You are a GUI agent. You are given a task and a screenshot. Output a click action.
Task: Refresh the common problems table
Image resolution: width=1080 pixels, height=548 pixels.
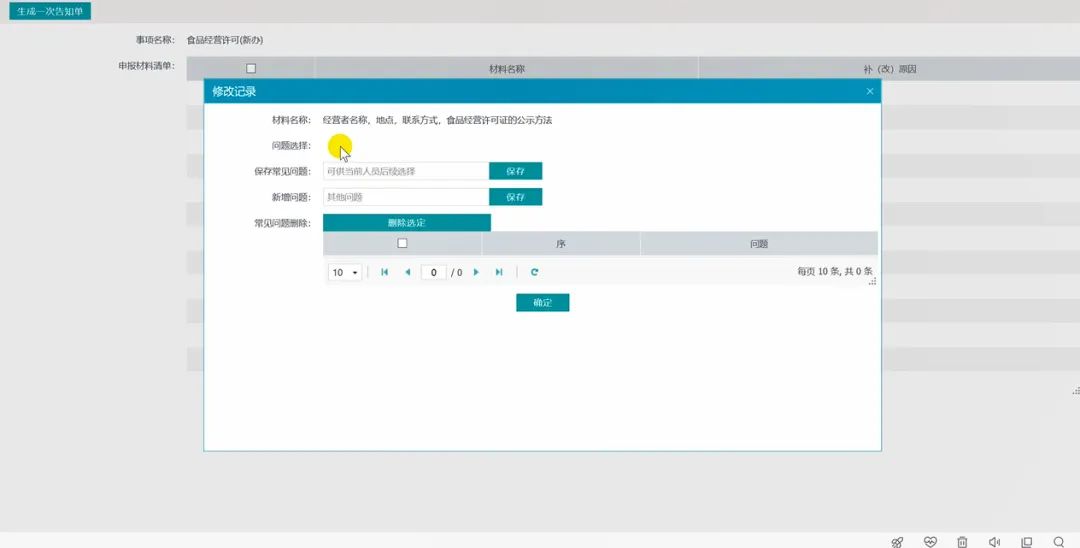[535, 272]
